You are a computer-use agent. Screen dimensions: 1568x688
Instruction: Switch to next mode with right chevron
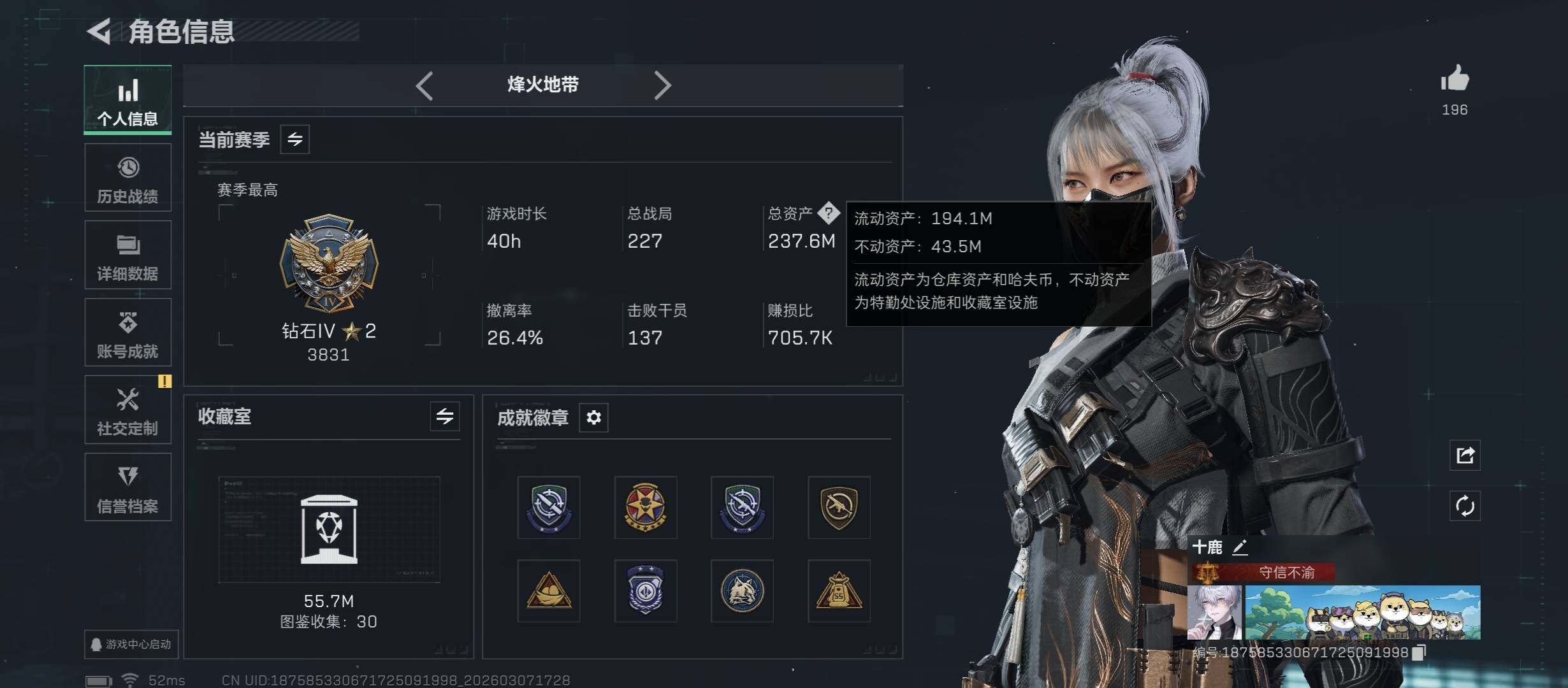662,85
